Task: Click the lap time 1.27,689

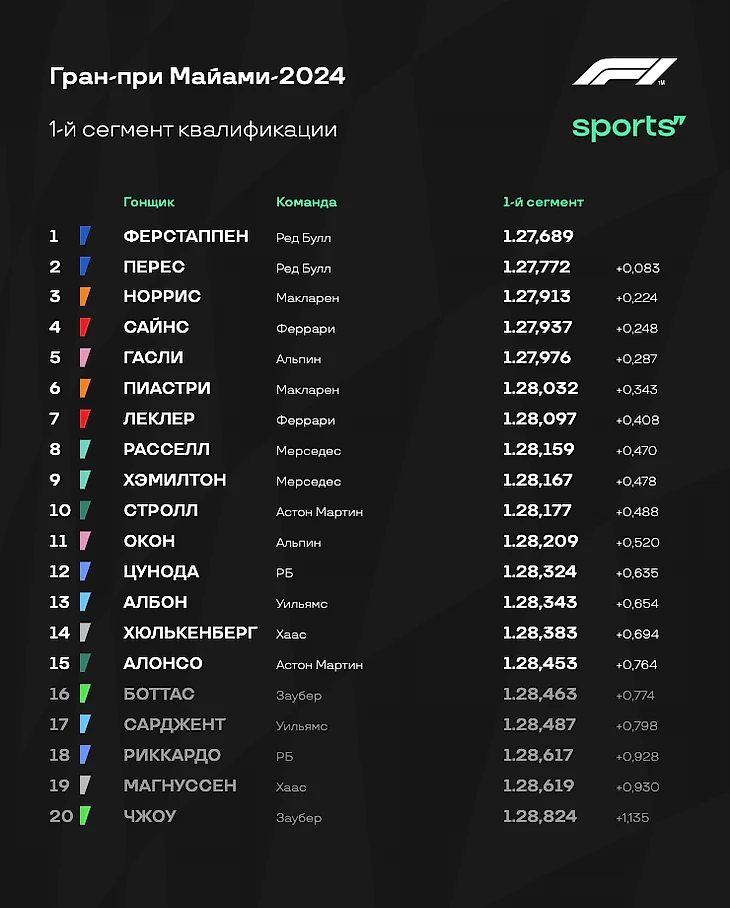Action: (538, 236)
